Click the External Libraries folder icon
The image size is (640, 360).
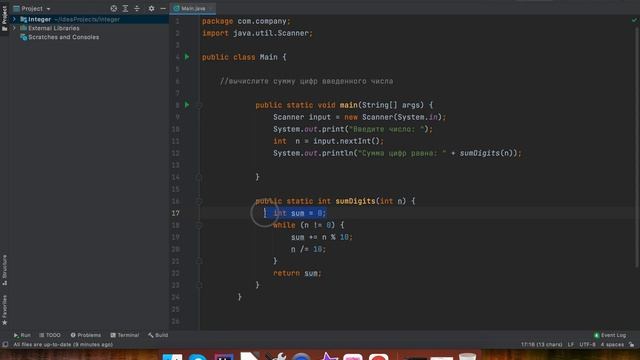click(x=23, y=28)
